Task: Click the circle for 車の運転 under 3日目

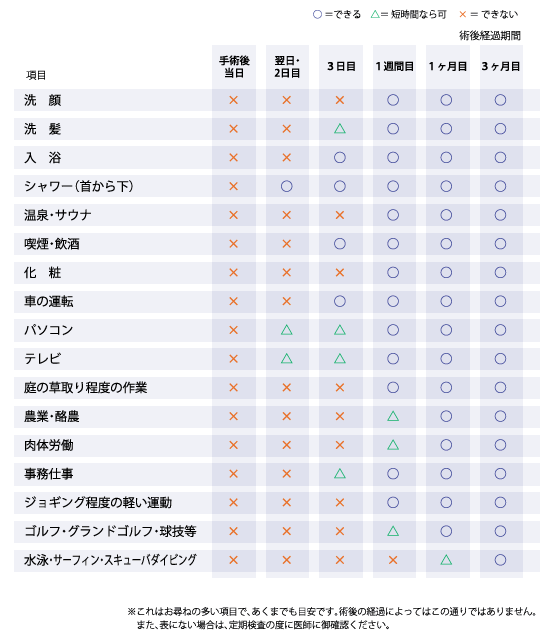Action: tap(340, 301)
